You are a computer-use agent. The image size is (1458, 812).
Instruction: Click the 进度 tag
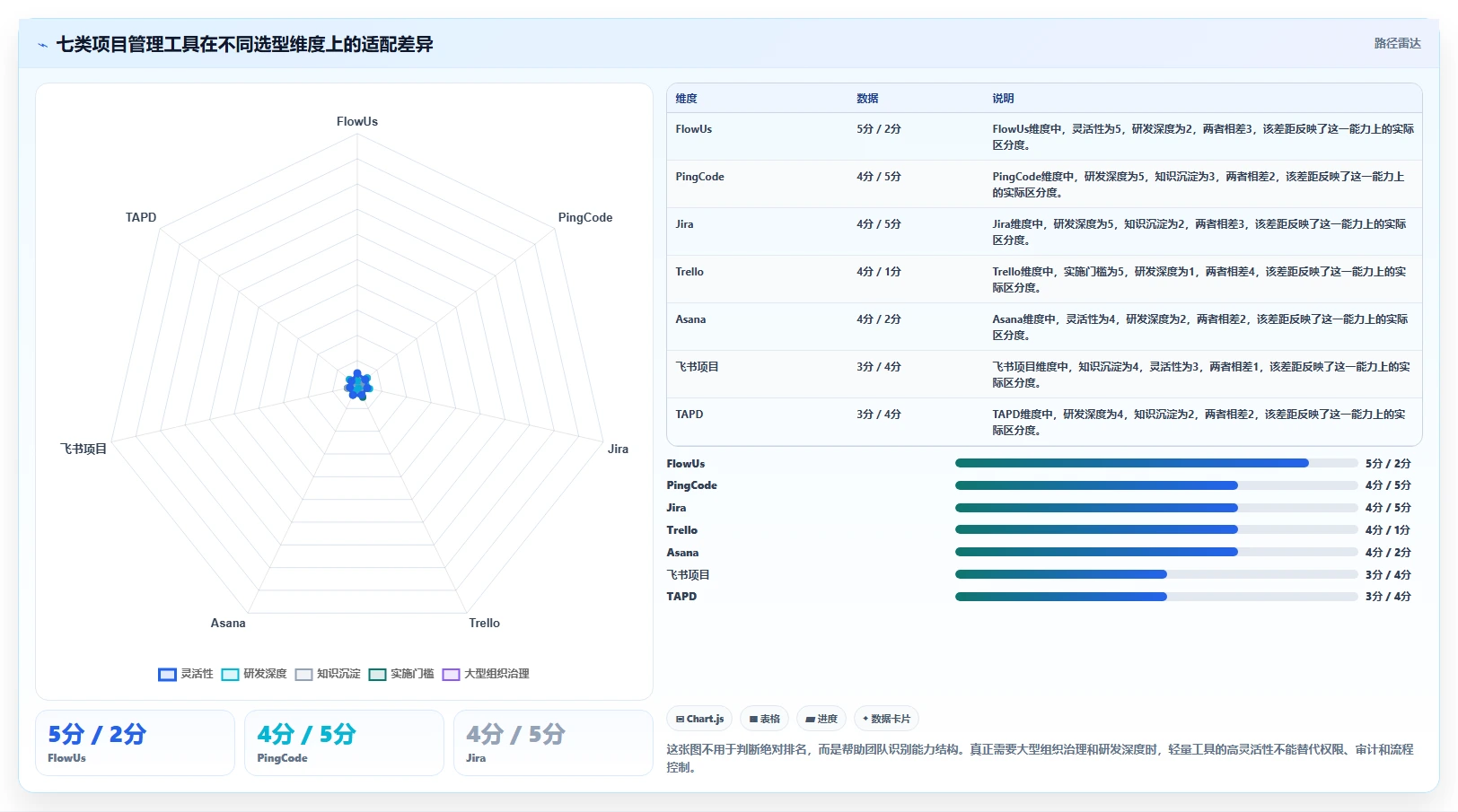click(821, 719)
